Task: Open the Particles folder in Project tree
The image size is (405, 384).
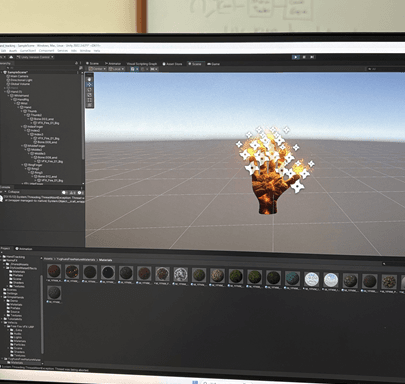Action: 19,345
